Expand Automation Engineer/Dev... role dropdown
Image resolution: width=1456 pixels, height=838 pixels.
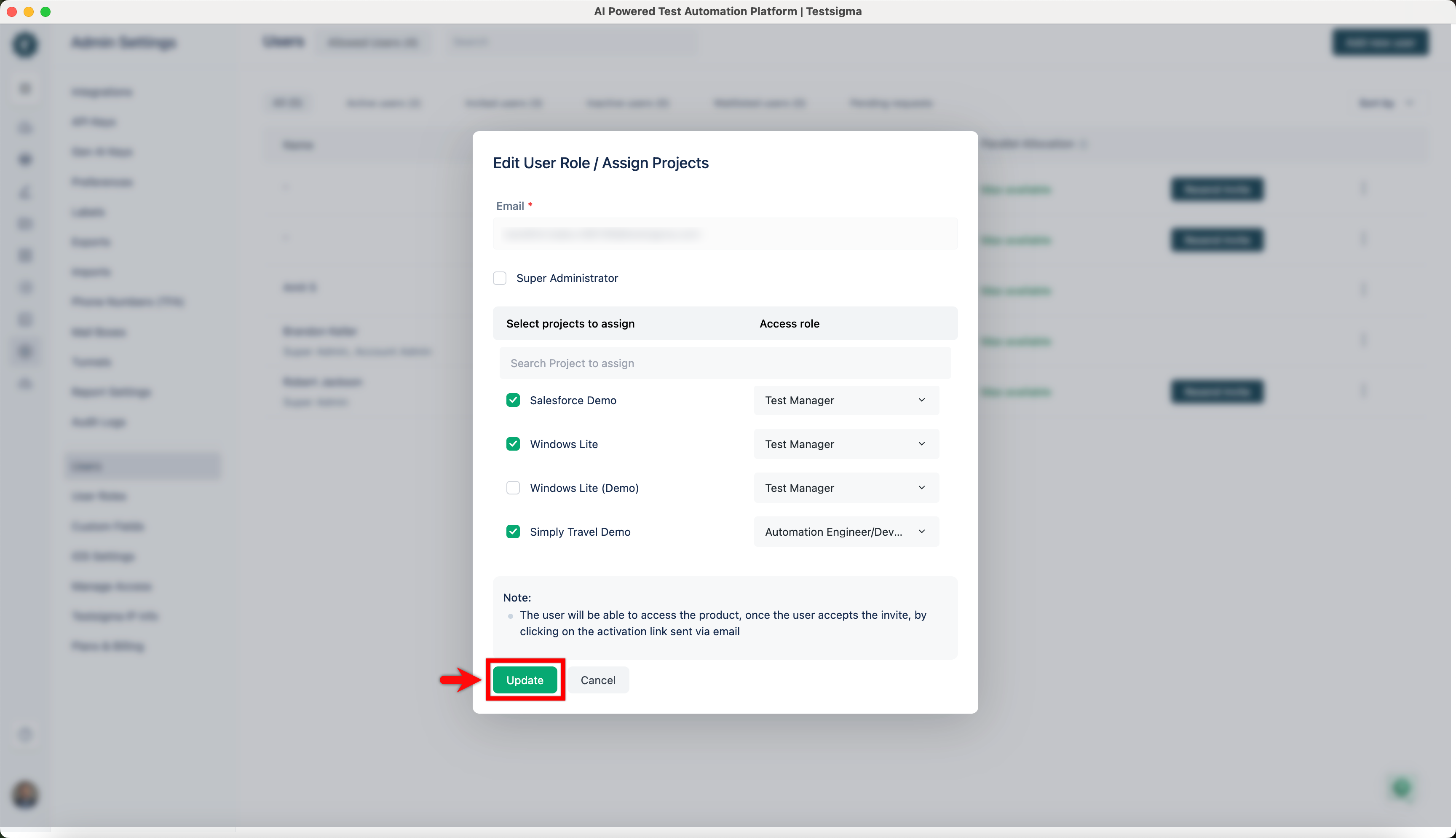click(x=846, y=532)
